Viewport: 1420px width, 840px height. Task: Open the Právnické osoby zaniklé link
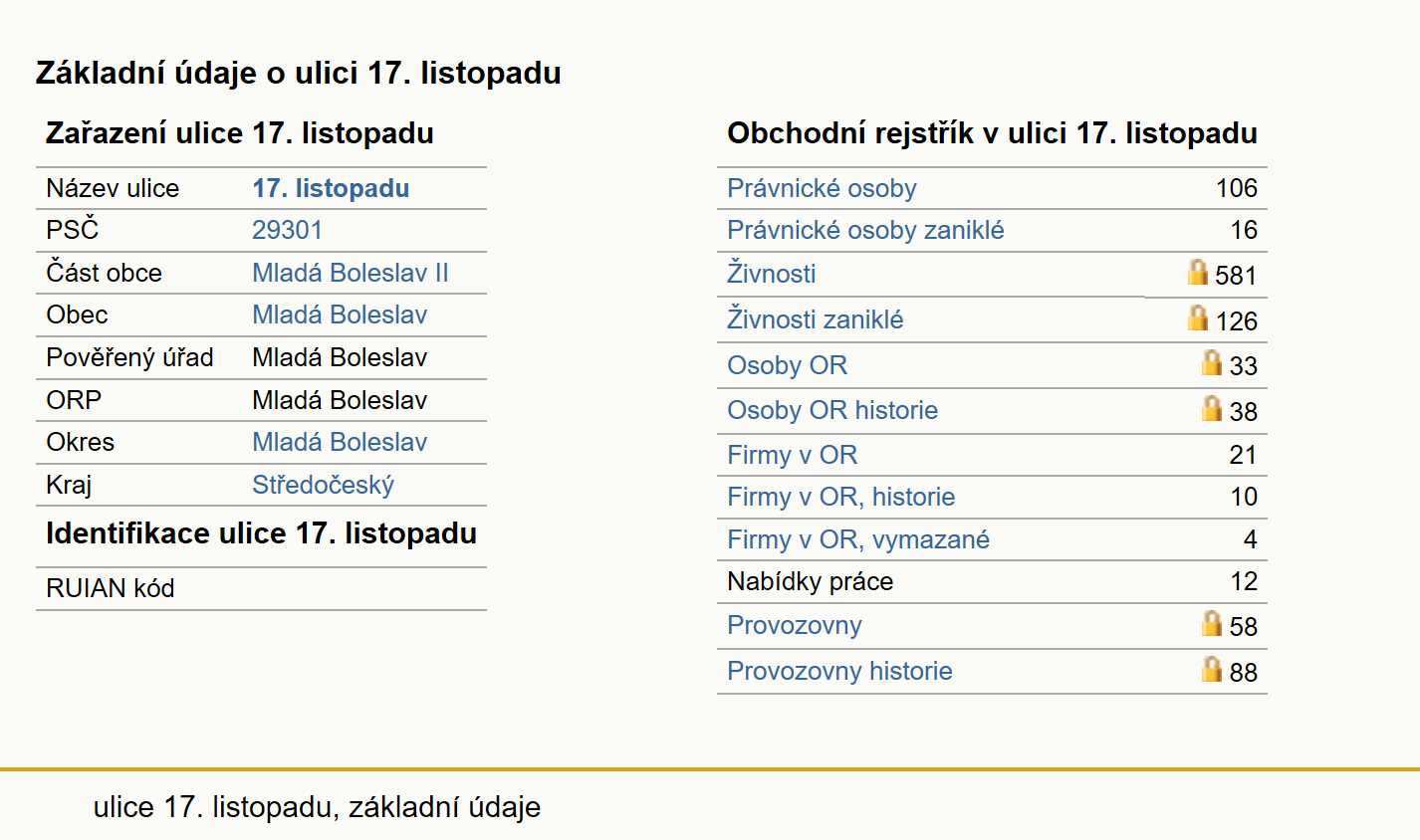point(865,230)
